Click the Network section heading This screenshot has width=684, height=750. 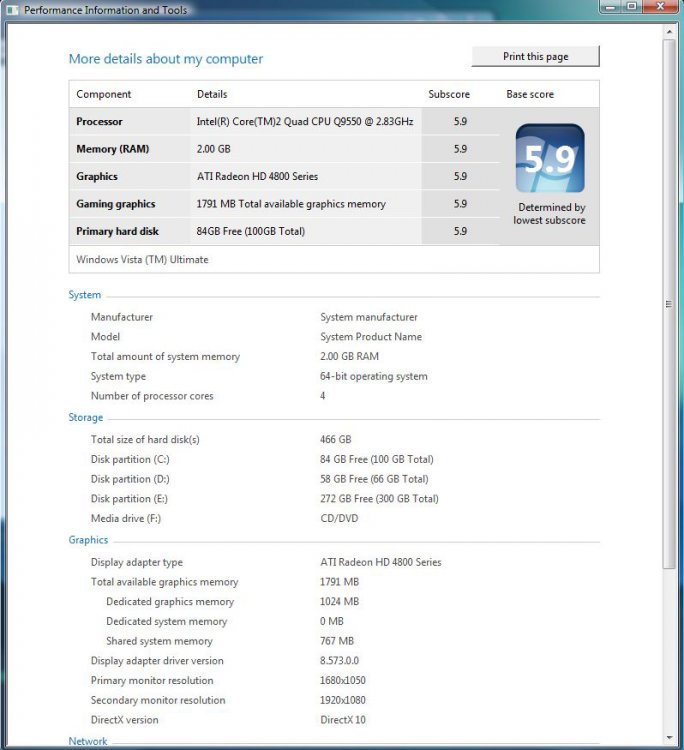pos(88,741)
